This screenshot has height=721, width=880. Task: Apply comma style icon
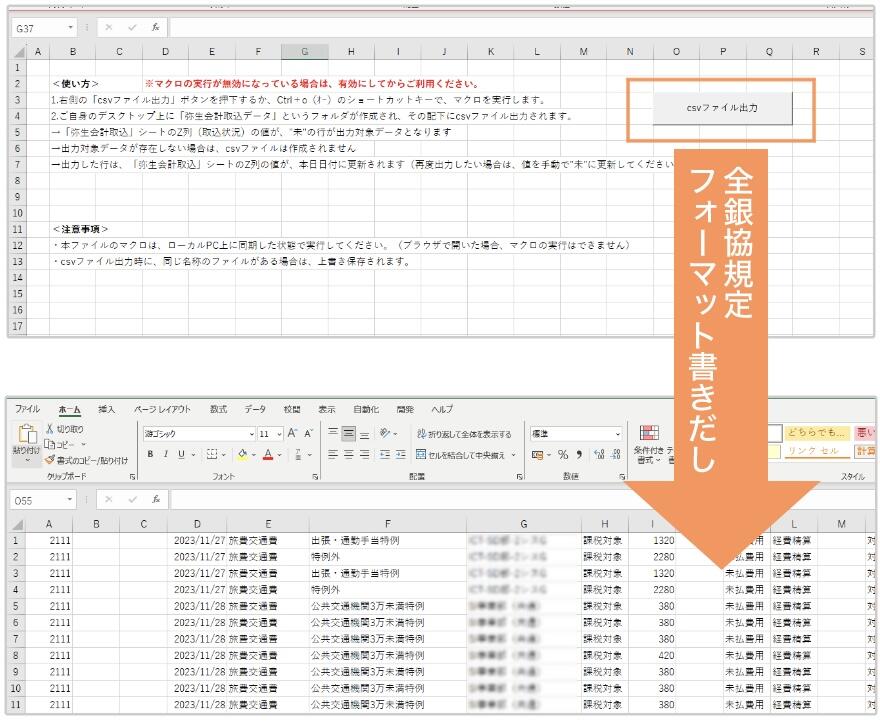click(579, 455)
